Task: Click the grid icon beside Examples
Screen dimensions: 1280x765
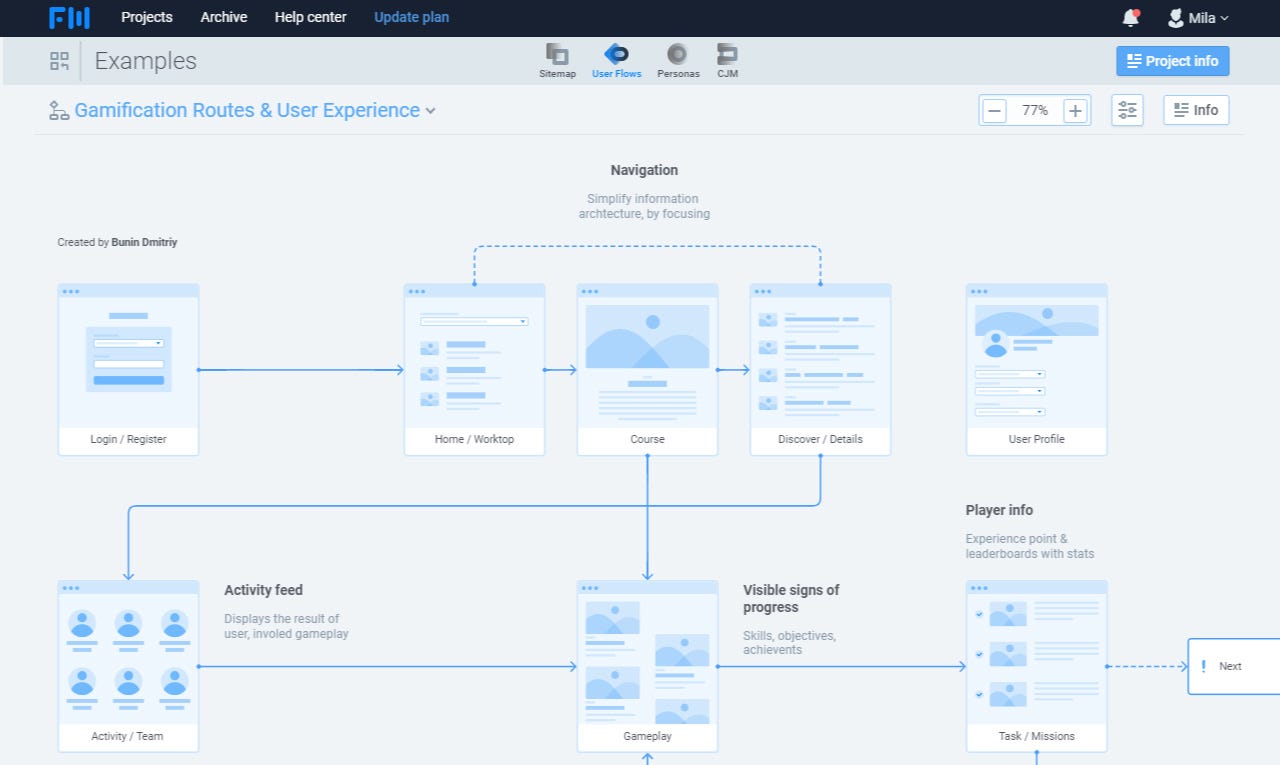Action: 59,60
